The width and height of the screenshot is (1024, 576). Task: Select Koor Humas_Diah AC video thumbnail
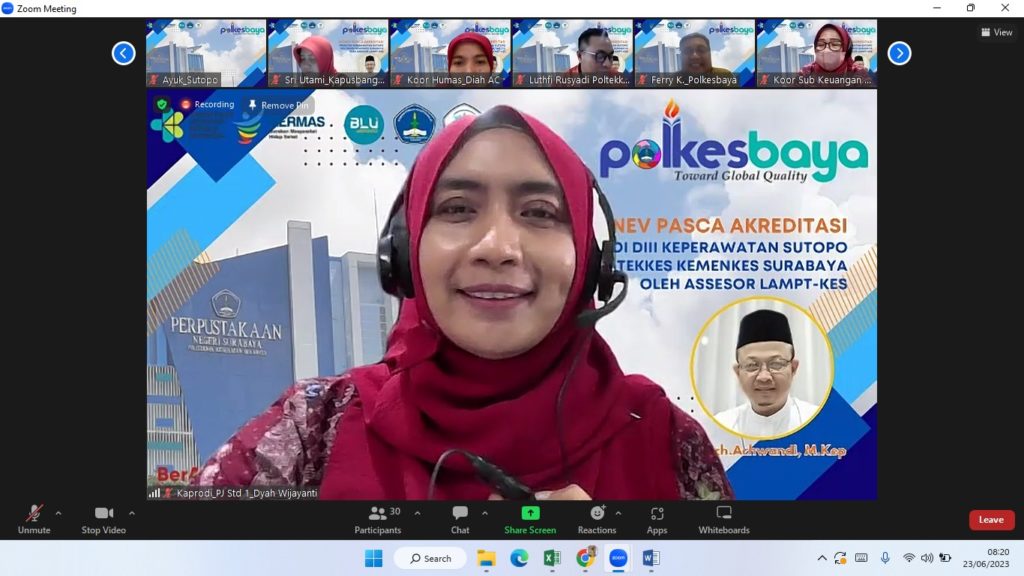451,53
